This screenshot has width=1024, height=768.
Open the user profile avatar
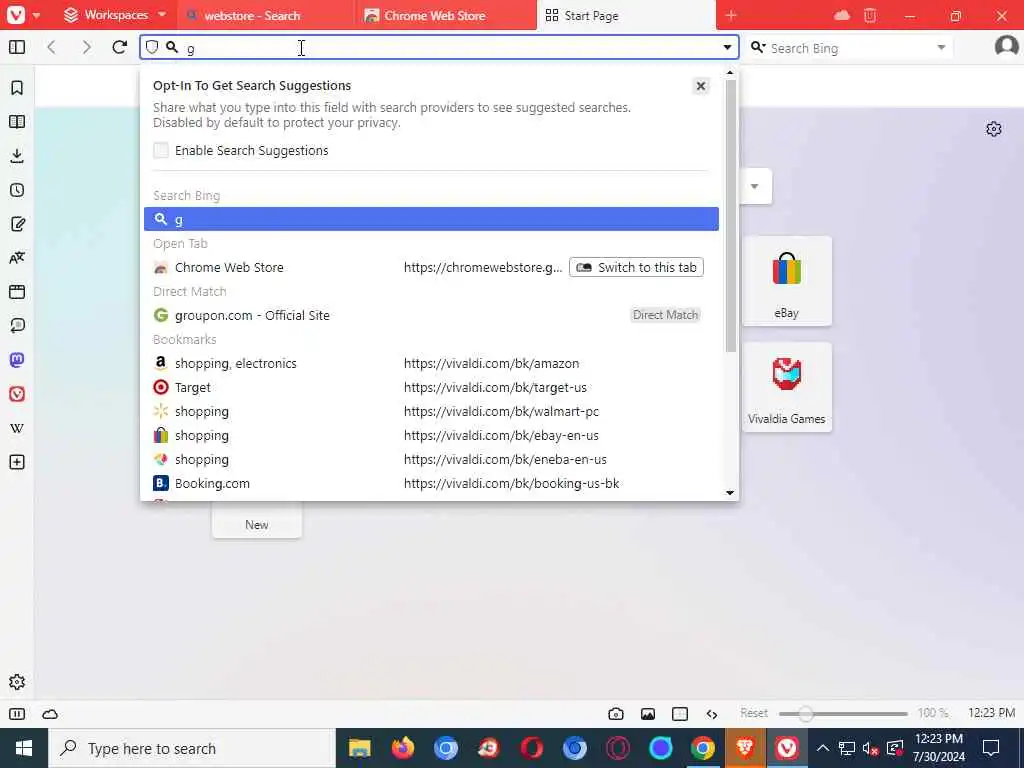pos(1006,46)
